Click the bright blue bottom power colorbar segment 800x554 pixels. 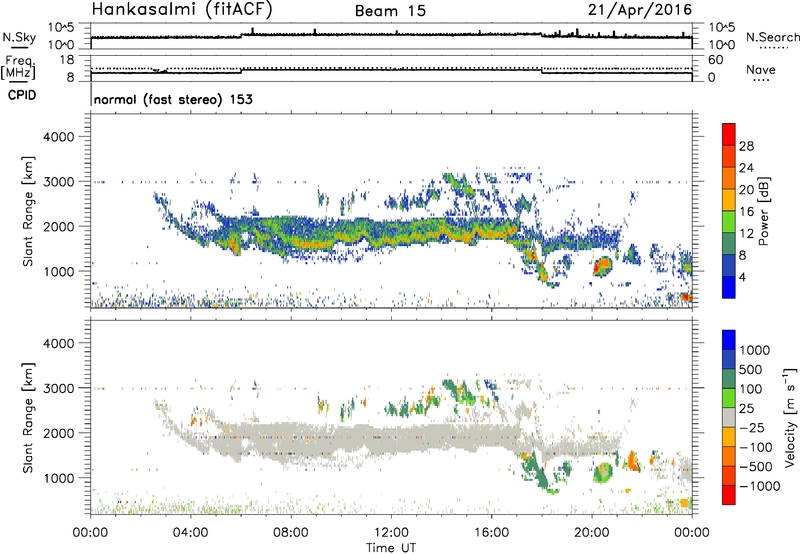[x=729, y=287]
